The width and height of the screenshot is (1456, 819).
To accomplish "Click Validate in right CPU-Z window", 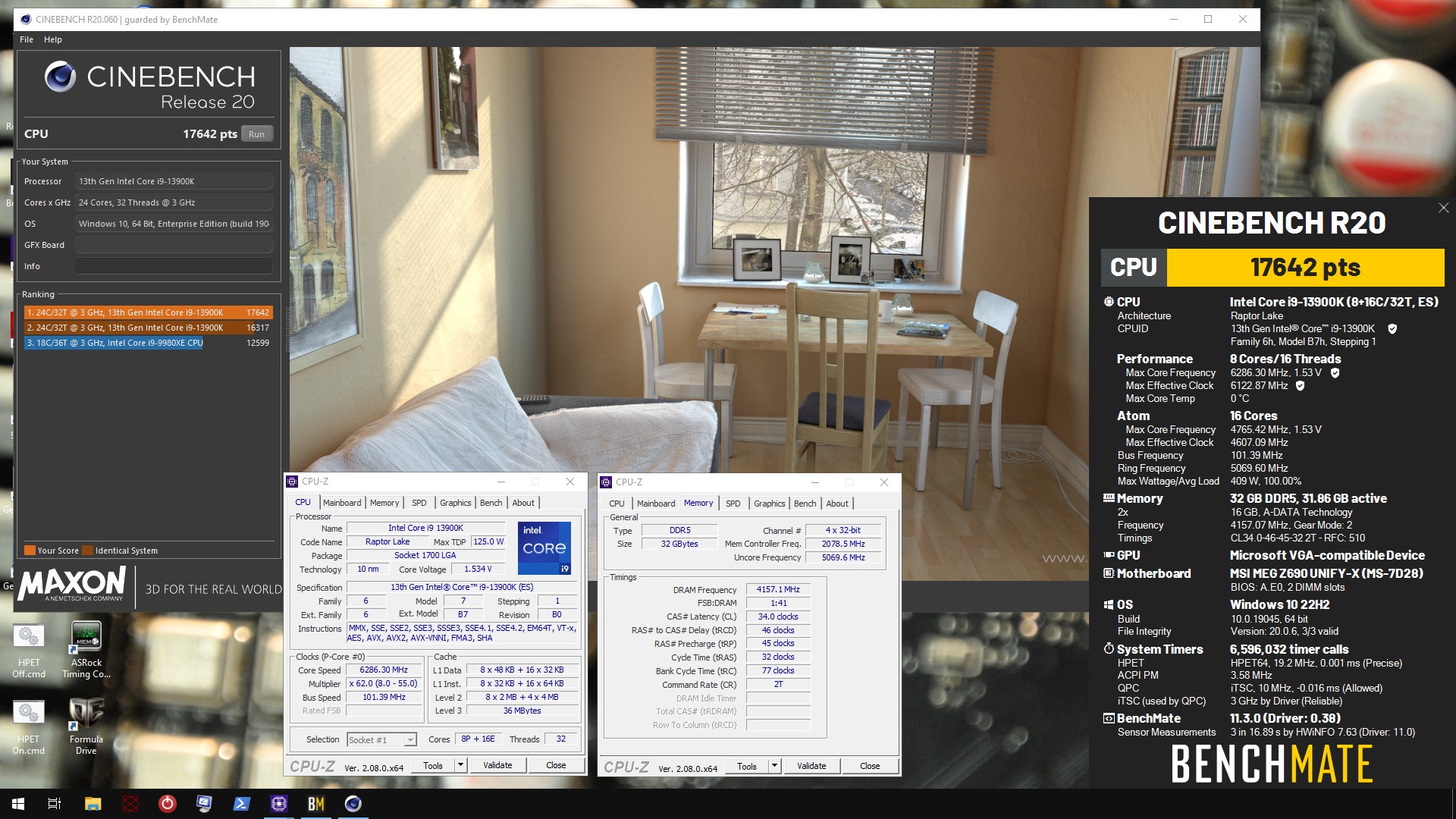I will pyautogui.click(x=811, y=766).
